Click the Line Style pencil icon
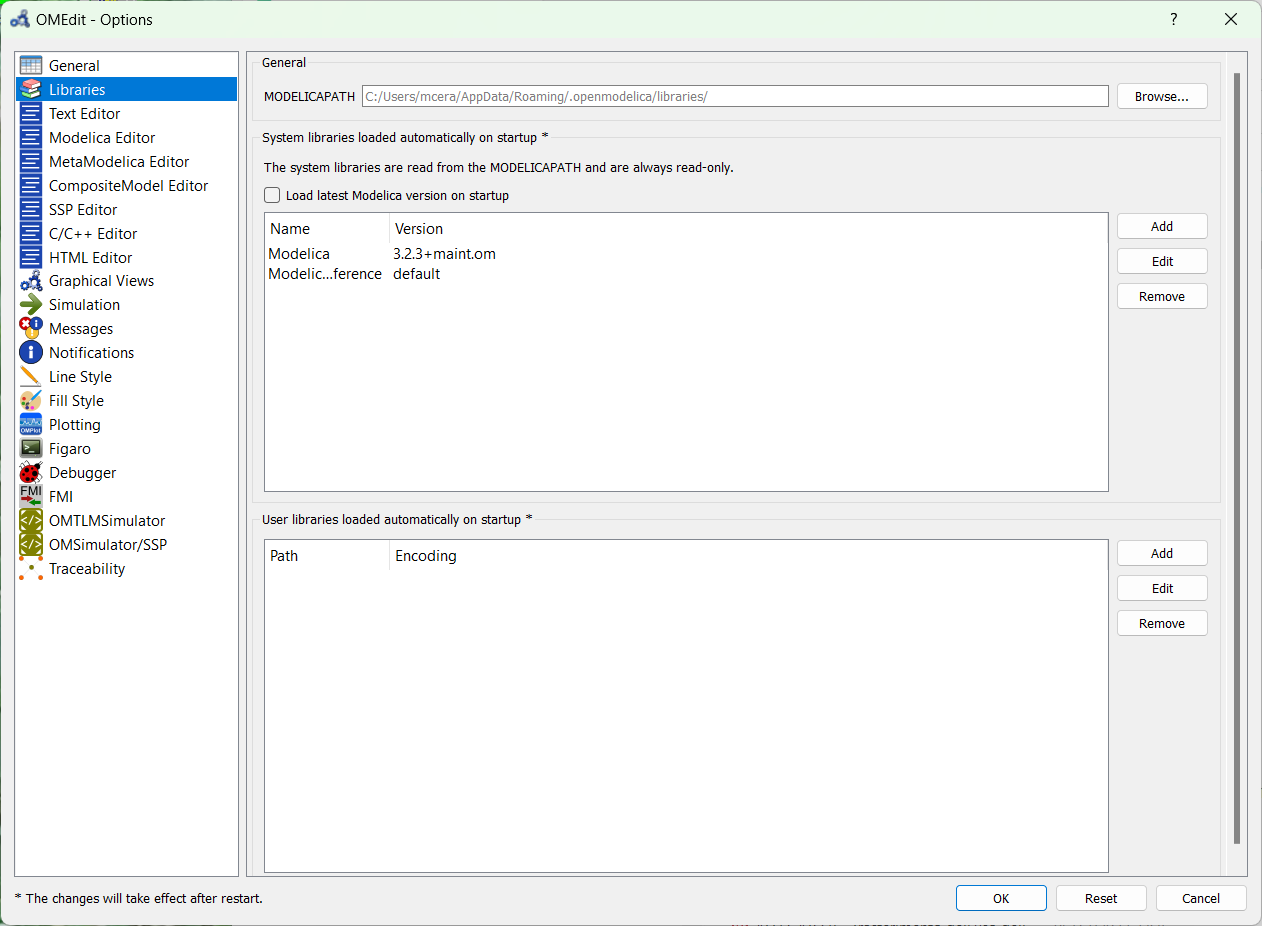Viewport: 1262px width, 926px height. [x=31, y=377]
